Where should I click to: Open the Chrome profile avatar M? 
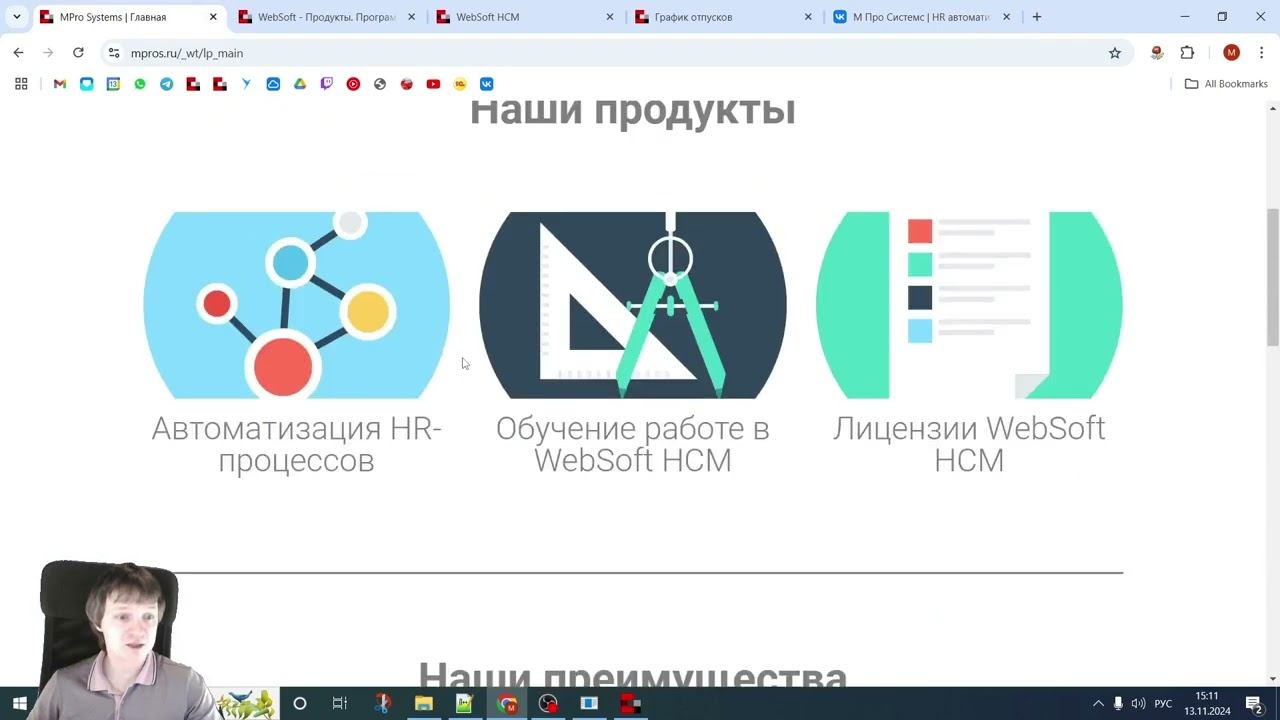click(1231, 53)
